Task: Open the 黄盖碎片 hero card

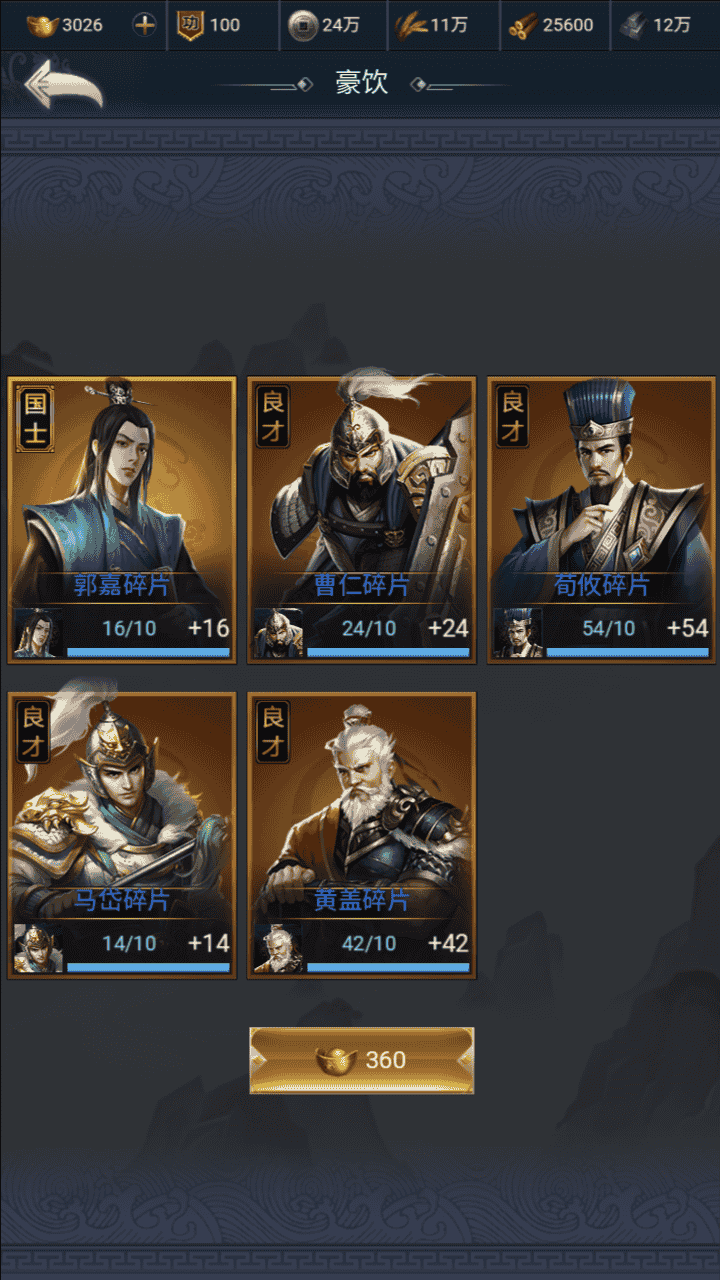Action: pyautogui.click(x=362, y=835)
